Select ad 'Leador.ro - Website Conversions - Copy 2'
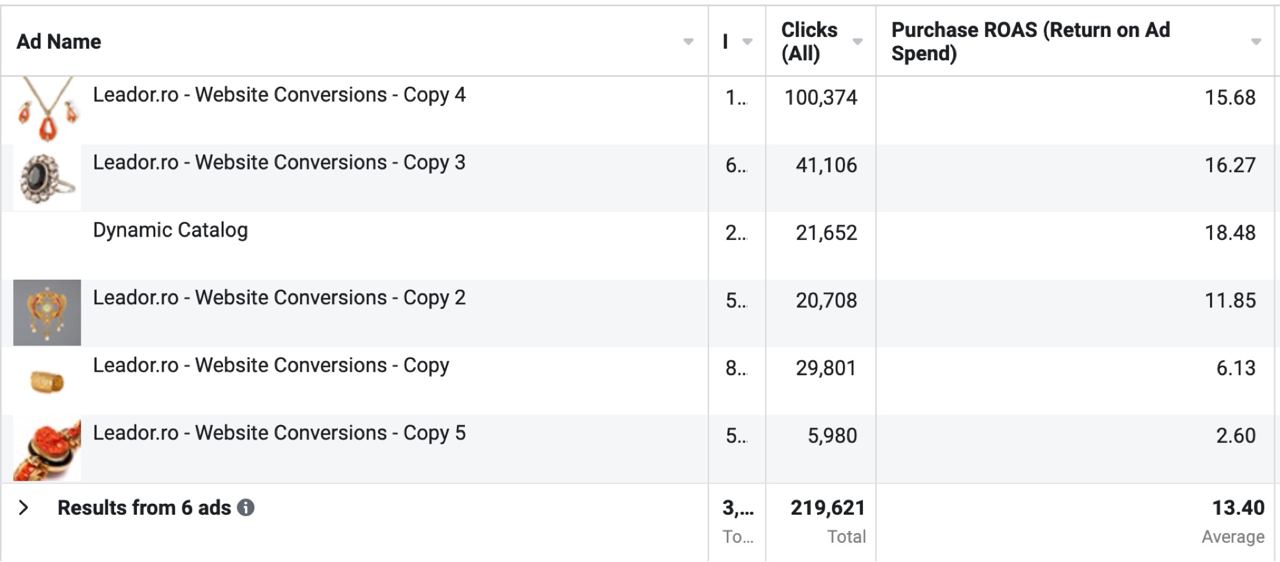This screenshot has height=562, width=1280. [279, 297]
